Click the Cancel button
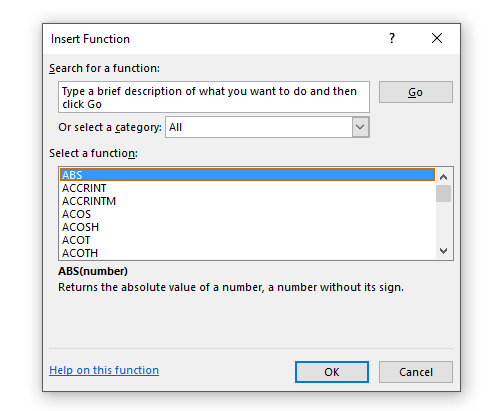Screen dimensions: 491x411 pos(416,372)
